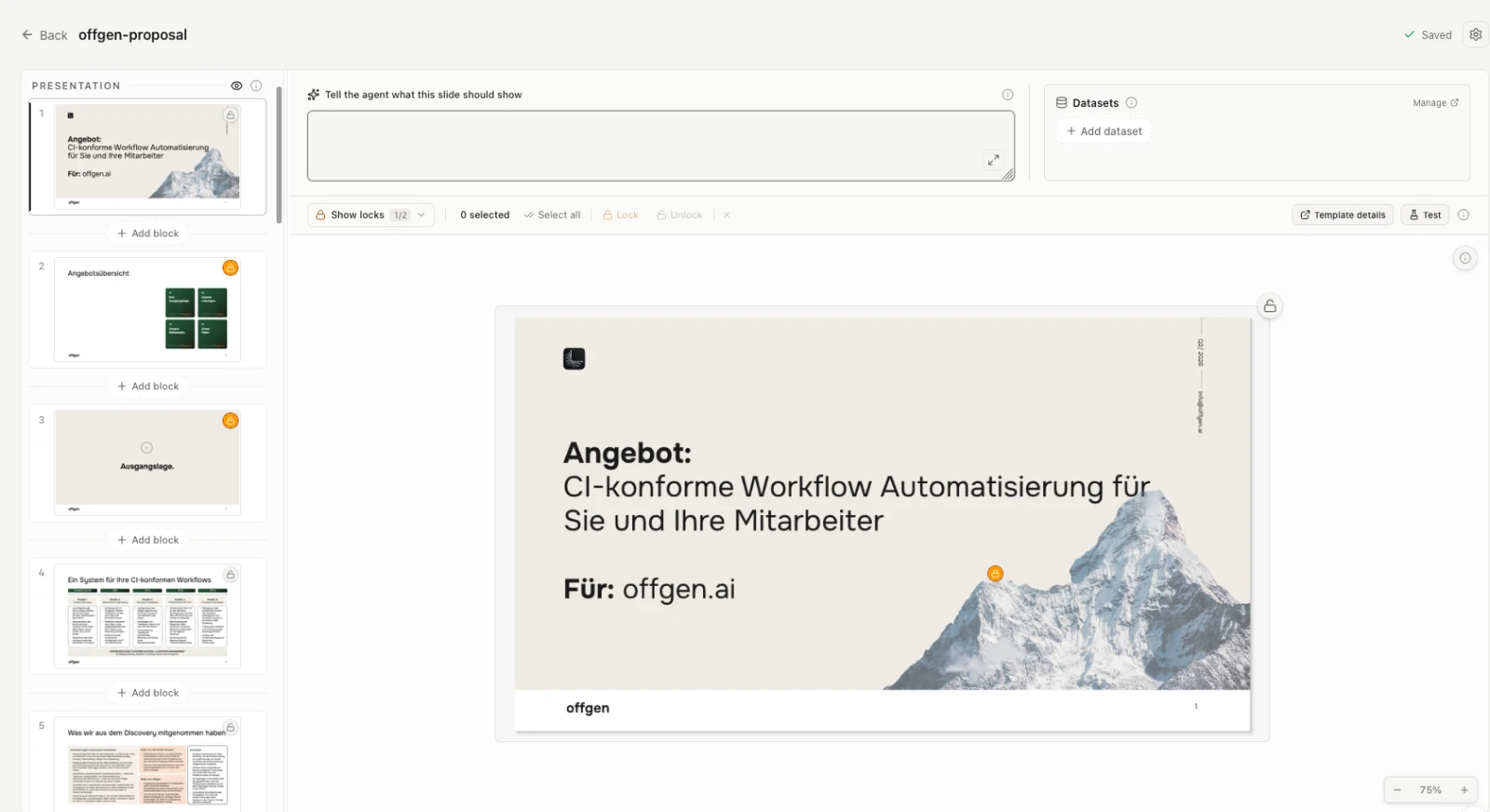Focus the agent prompt text box
The height and width of the screenshot is (812, 1490).
click(661, 146)
